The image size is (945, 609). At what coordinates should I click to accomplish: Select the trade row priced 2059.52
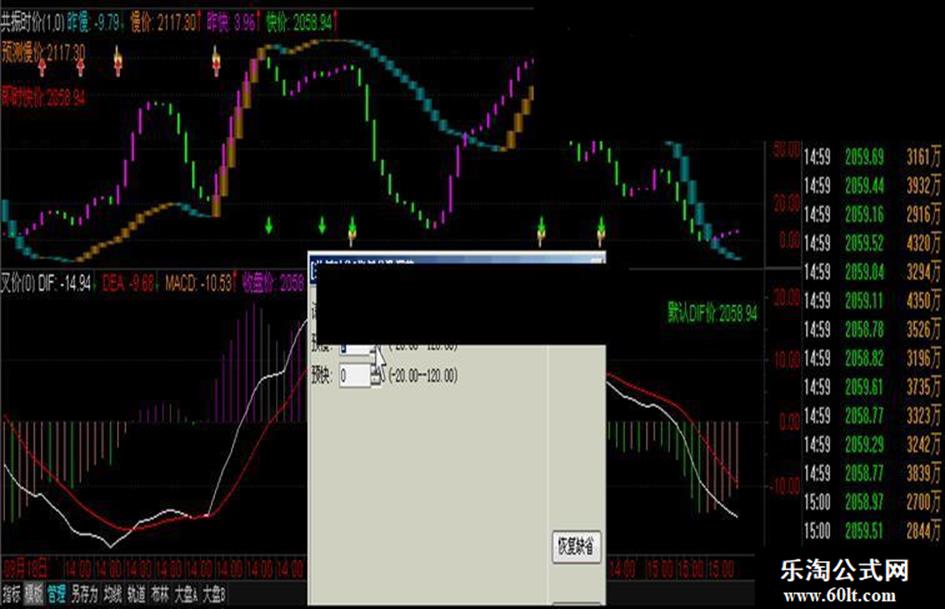pos(872,244)
